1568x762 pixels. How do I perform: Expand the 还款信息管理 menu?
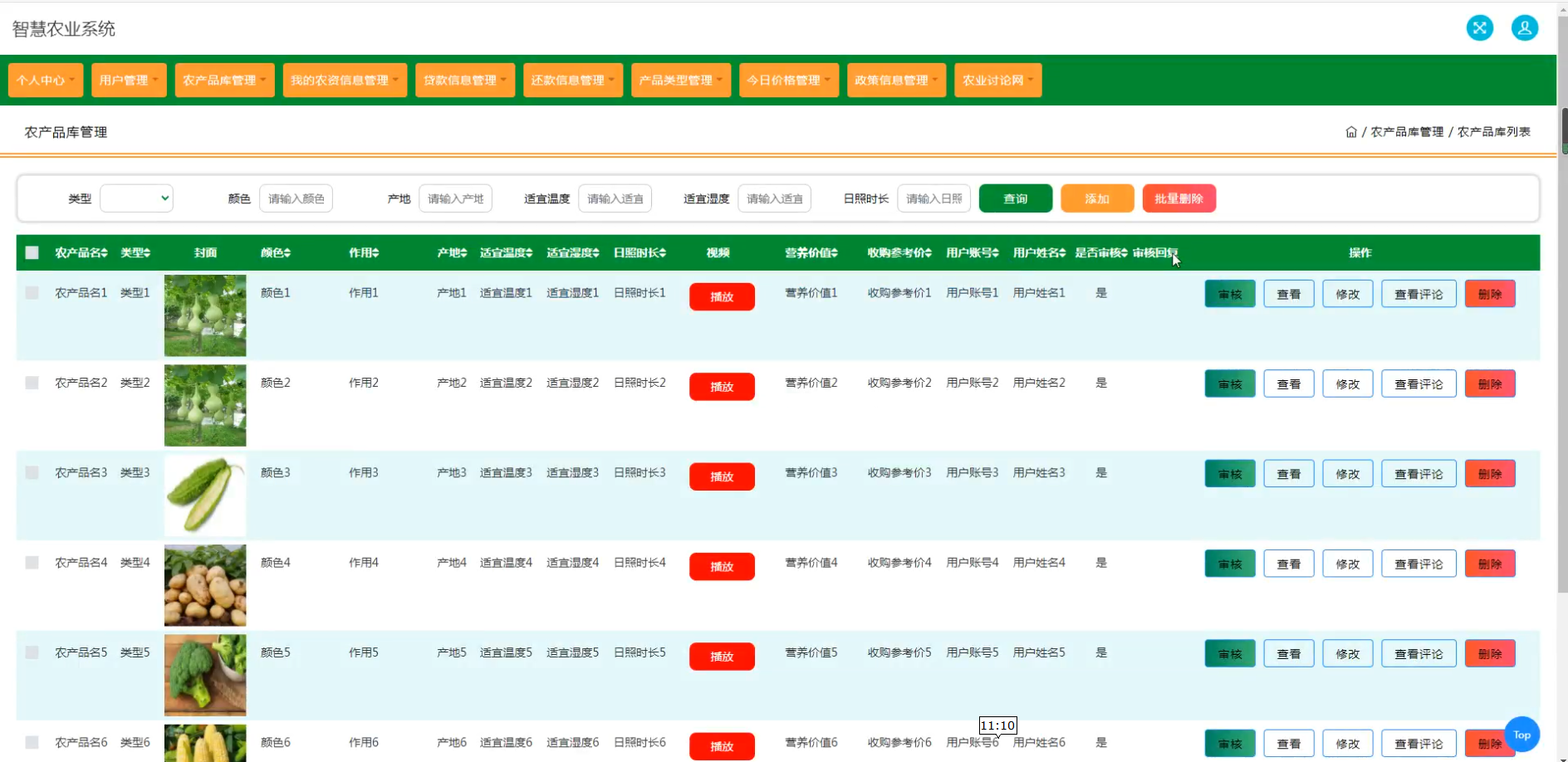(573, 81)
